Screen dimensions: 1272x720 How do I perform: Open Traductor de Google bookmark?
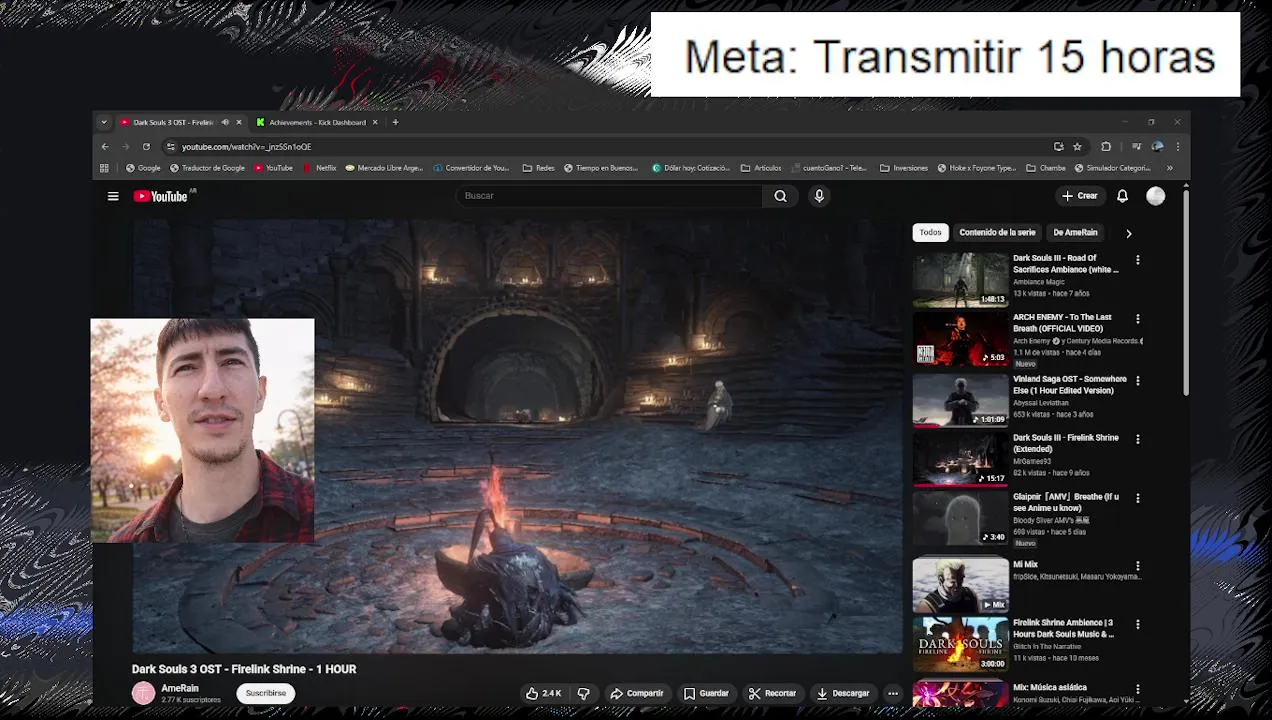[208, 168]
